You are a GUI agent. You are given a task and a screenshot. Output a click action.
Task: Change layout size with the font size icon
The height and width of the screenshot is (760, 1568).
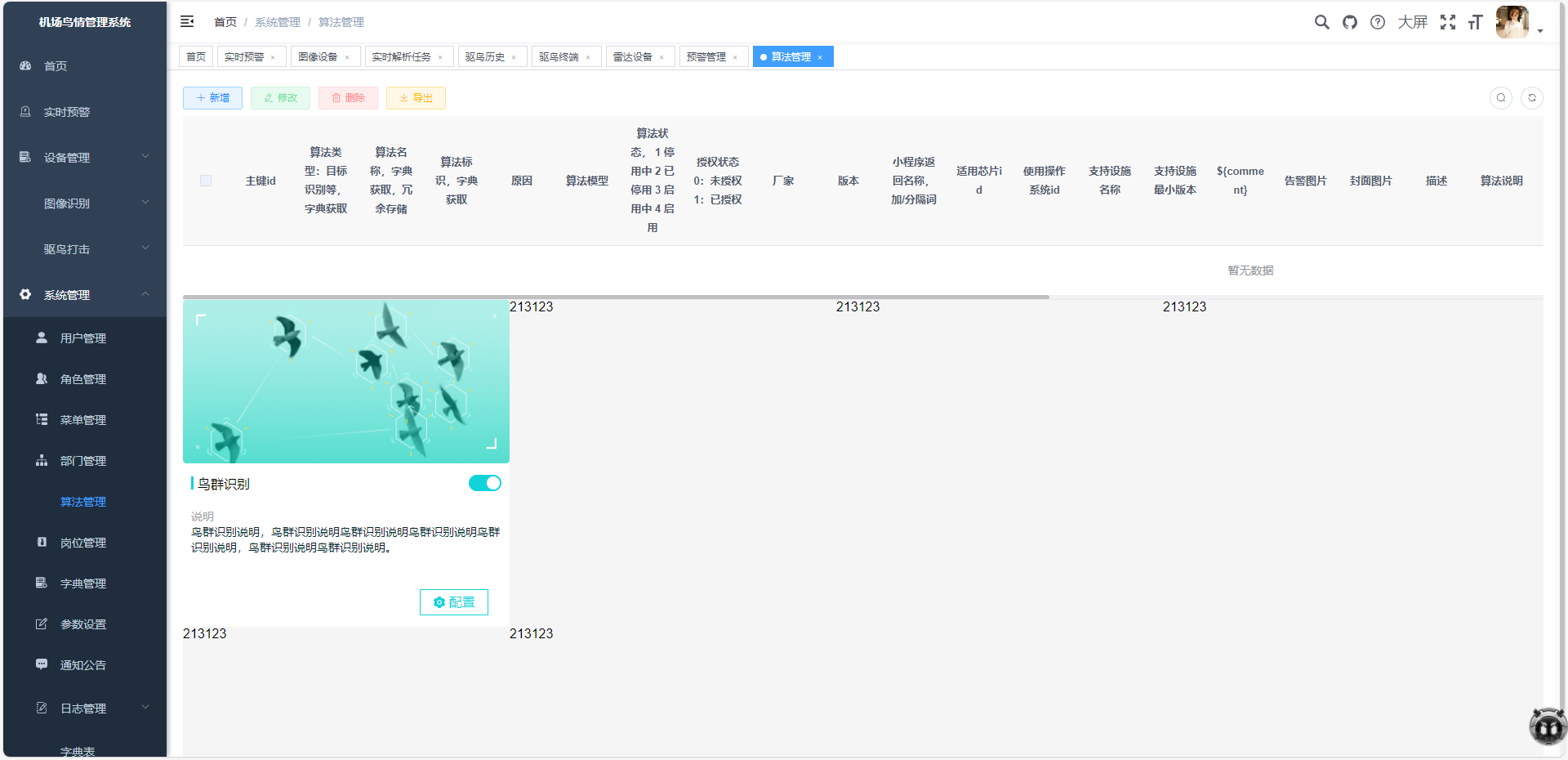[x=1475, y=22]
